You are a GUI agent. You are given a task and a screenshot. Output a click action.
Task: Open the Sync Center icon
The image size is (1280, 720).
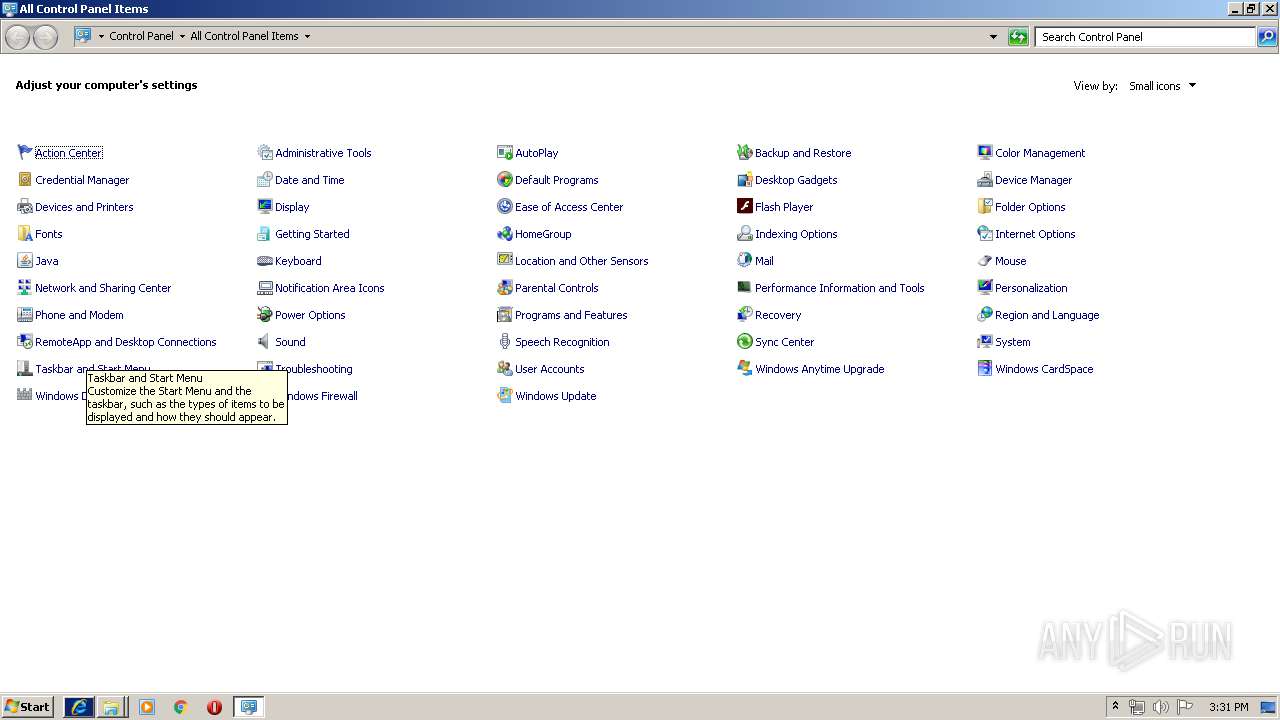tap(745, 342)
